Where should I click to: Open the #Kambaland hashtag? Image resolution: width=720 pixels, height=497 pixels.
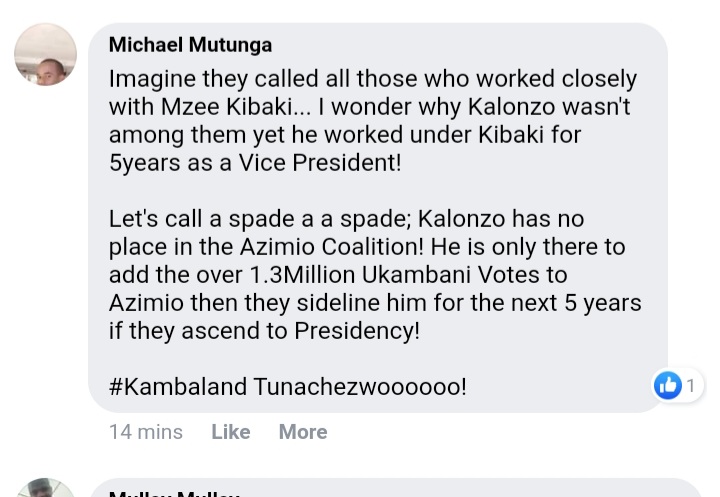(x=178, y=386)
